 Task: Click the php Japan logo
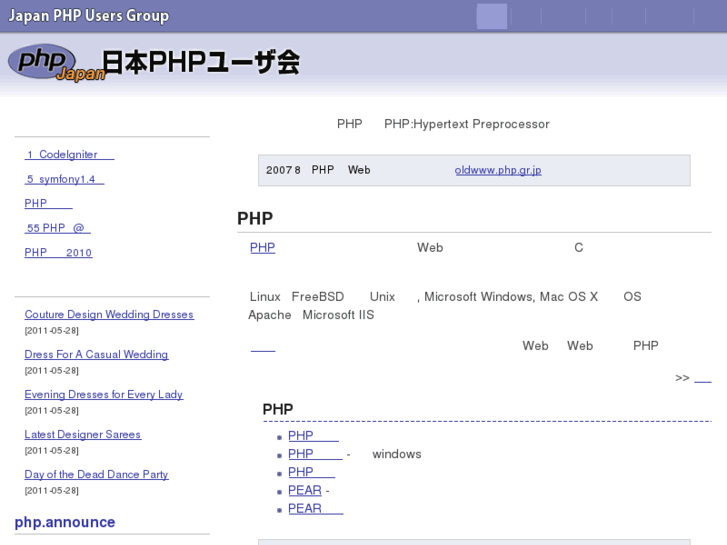(57, 63)
